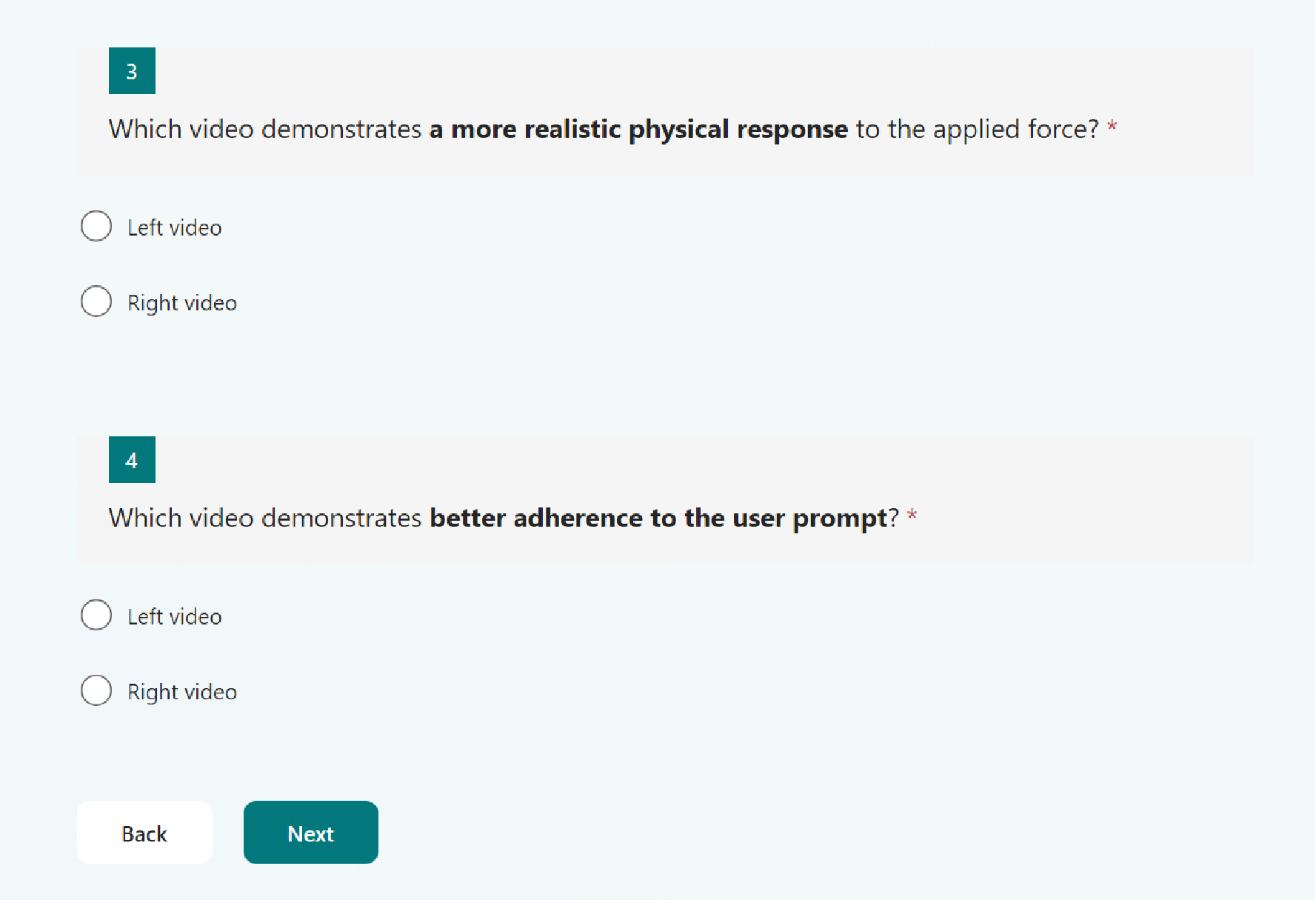Click the "to the applied force?" text
The image size is (1316, 903).
tap(978, 130)
